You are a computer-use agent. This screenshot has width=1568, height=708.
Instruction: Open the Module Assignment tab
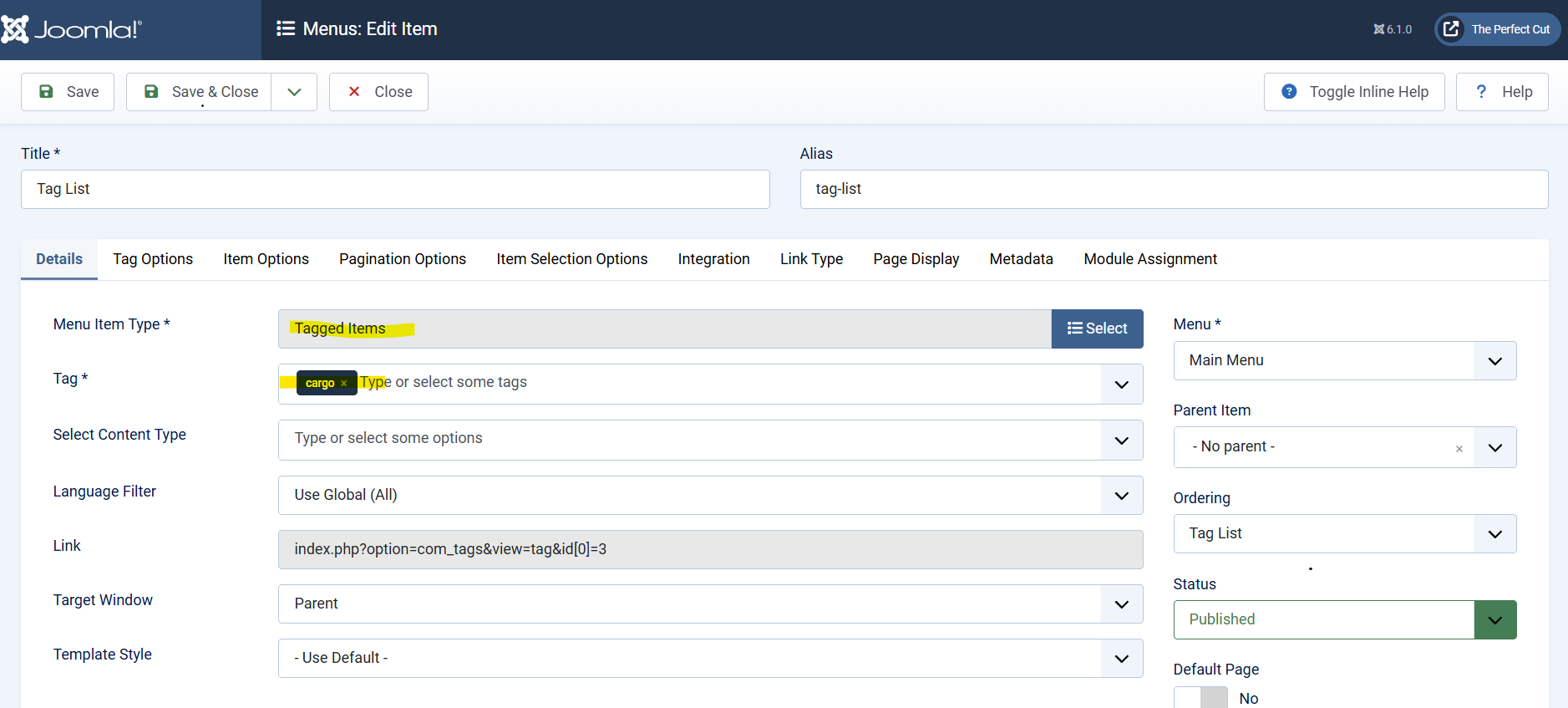pos(1150,259)
